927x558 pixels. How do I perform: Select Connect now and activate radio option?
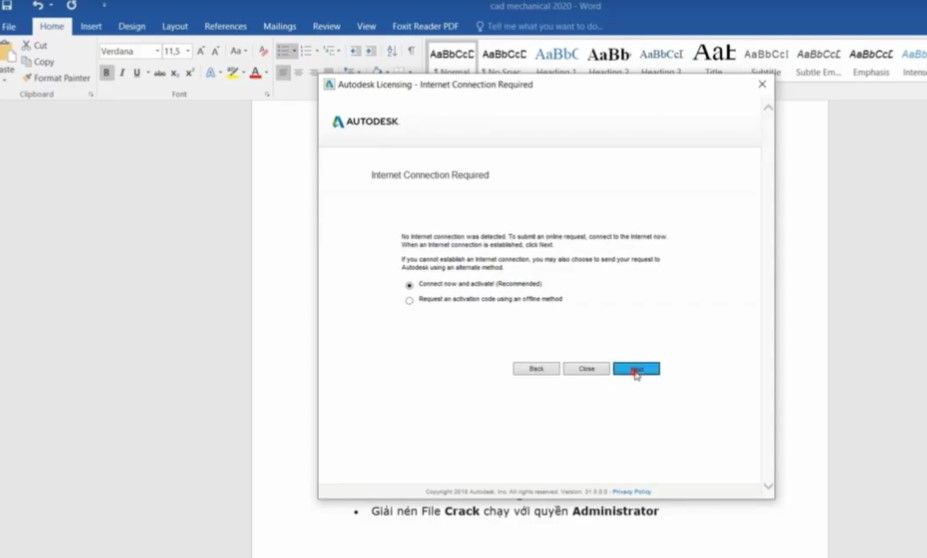409,285
